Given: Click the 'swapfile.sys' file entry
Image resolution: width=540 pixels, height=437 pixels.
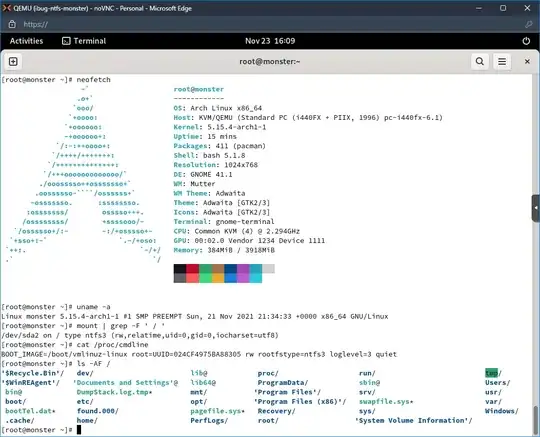Looking at the screenshot, I should coord(386,402).
